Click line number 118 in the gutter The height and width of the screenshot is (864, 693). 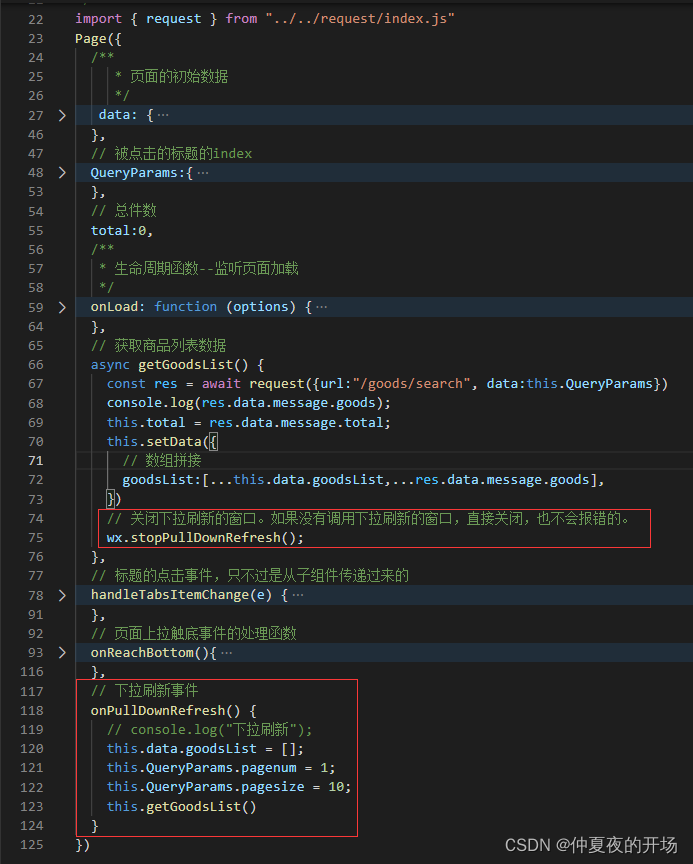32,710
